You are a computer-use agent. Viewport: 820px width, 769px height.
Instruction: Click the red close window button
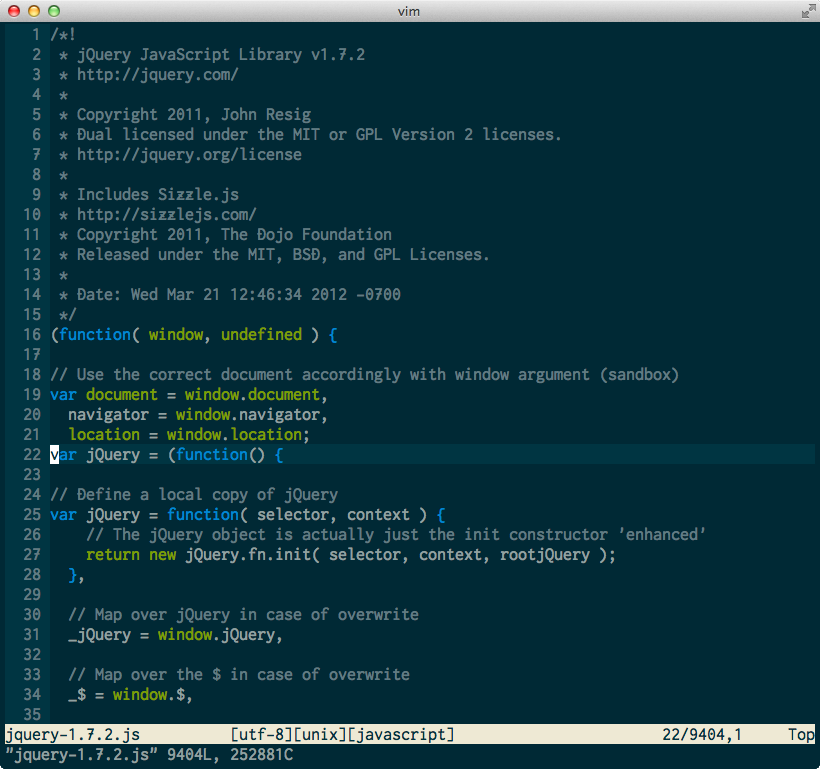14,11
